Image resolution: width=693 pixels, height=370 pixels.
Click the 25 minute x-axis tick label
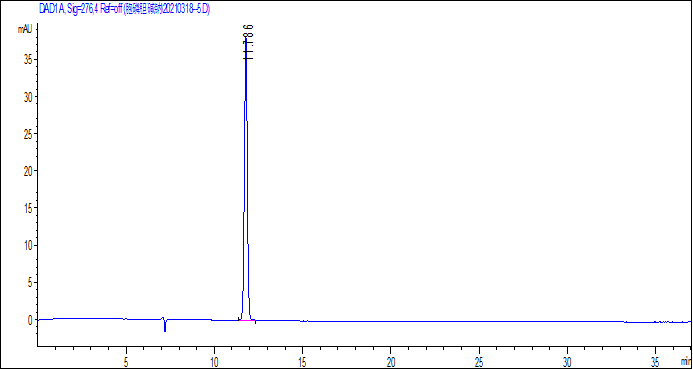(479, 361)
